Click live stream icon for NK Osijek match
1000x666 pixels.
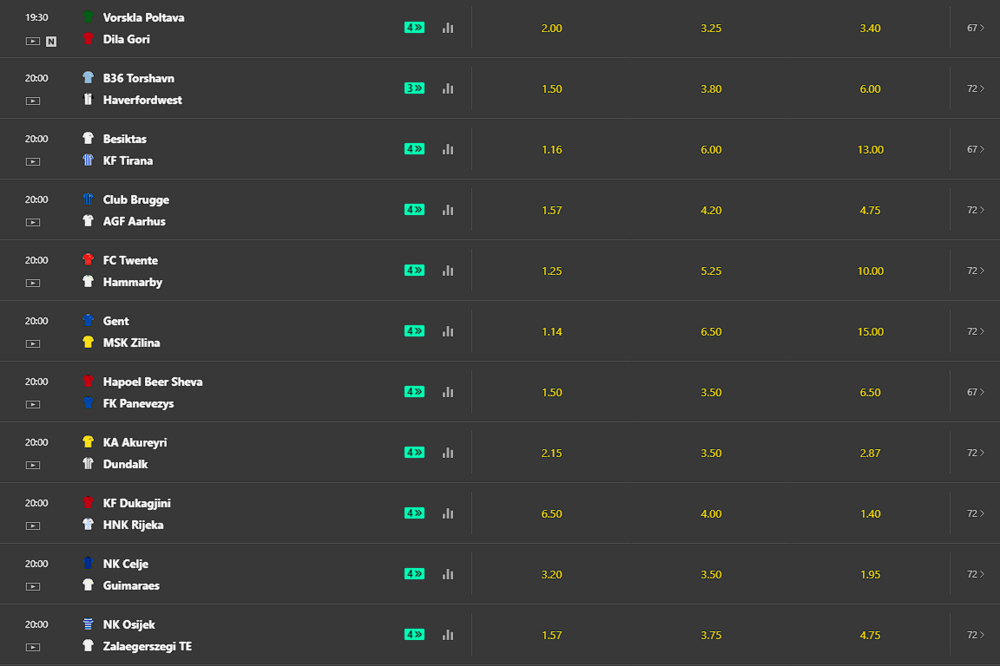point(33,647)
